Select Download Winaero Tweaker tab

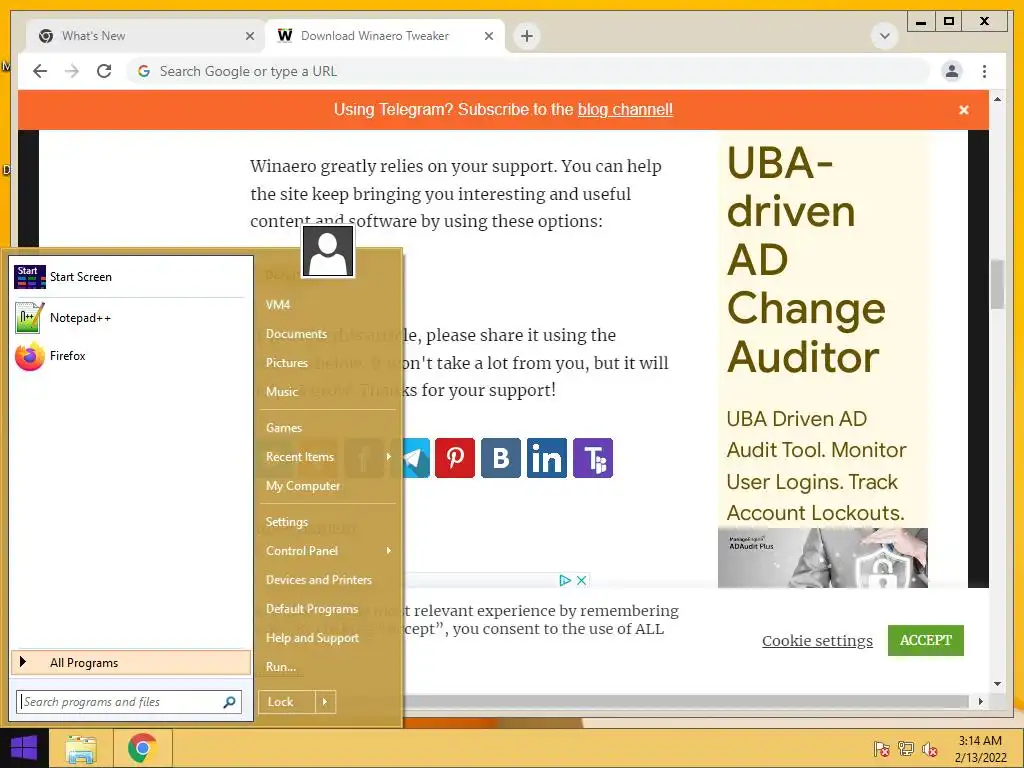pos(385,36)
